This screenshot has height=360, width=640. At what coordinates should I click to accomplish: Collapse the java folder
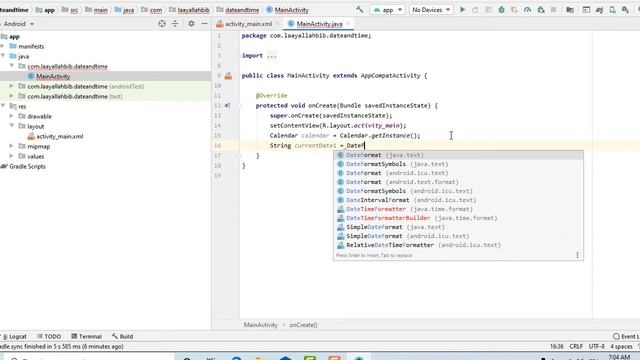click(3, 56)
